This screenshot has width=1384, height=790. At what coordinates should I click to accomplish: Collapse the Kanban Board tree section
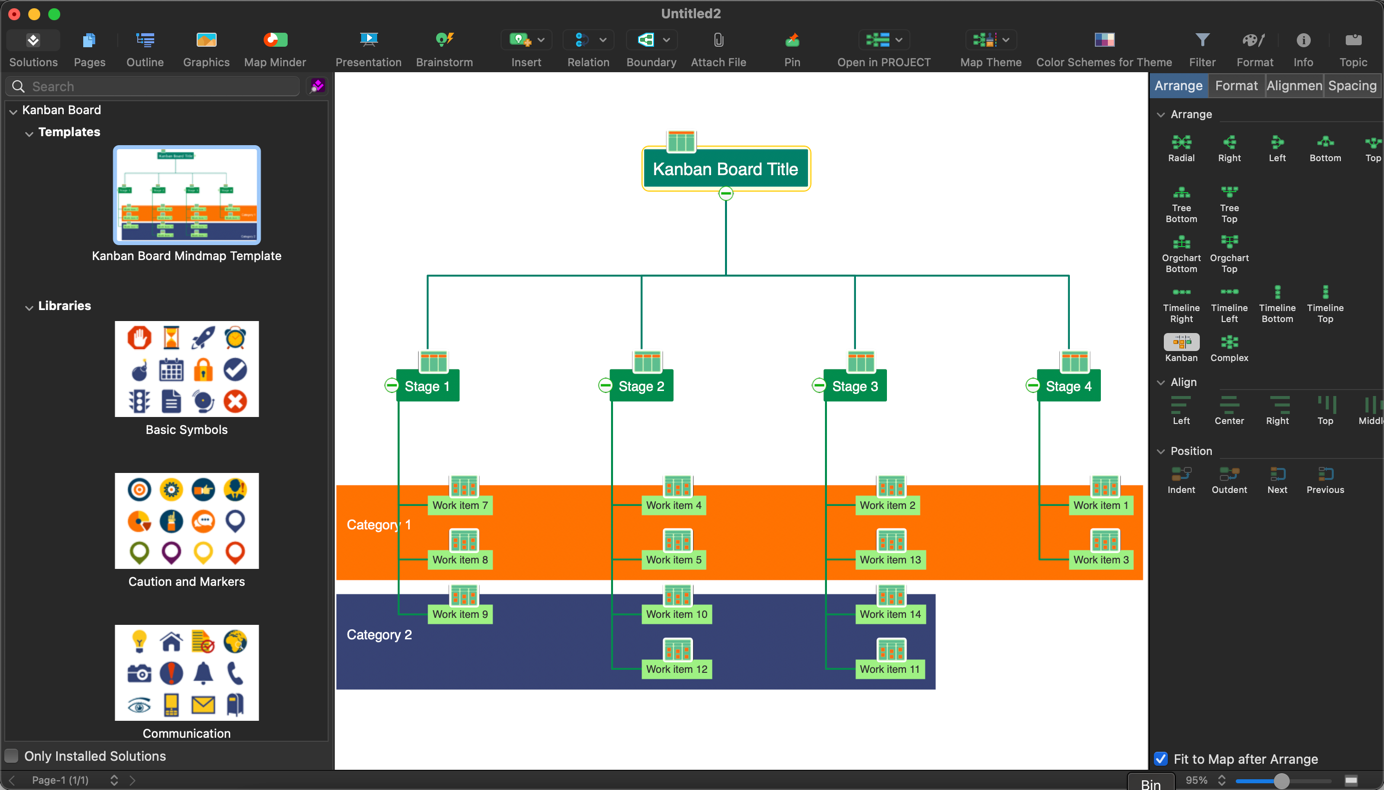point(13,111)
